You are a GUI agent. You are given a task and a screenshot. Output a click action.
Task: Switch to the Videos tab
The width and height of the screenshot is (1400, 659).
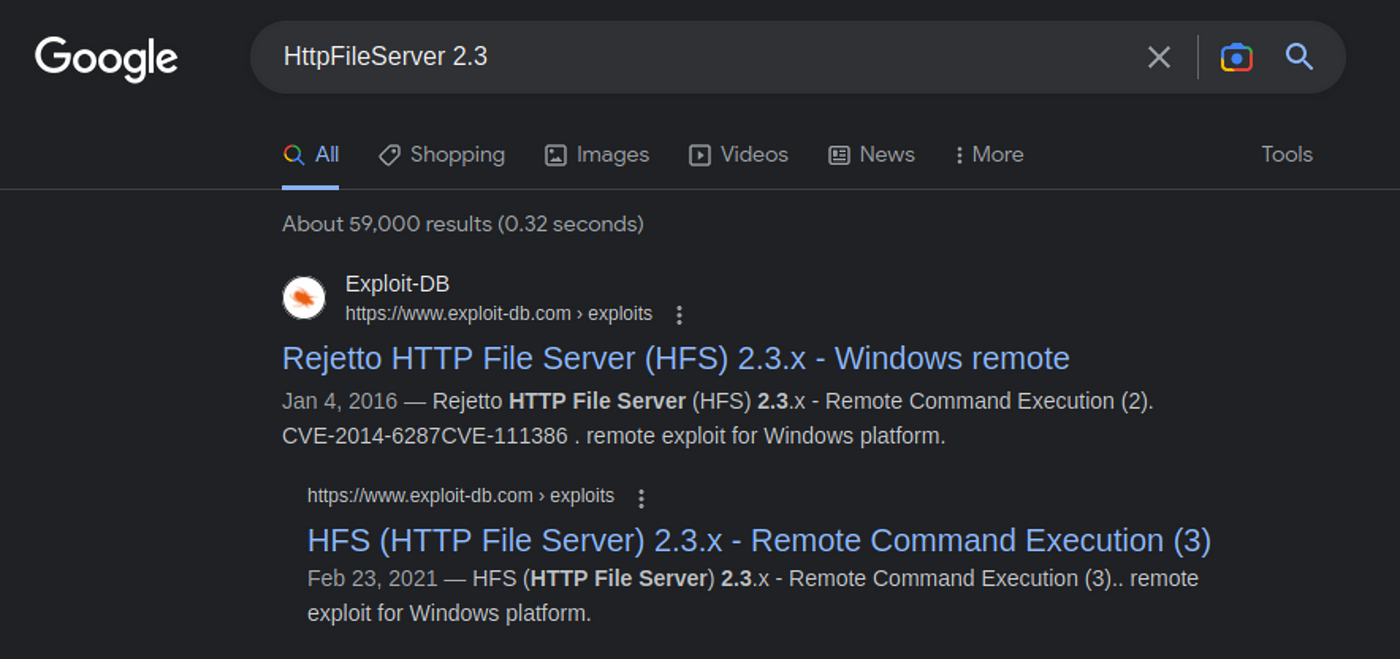click(739, 155)
